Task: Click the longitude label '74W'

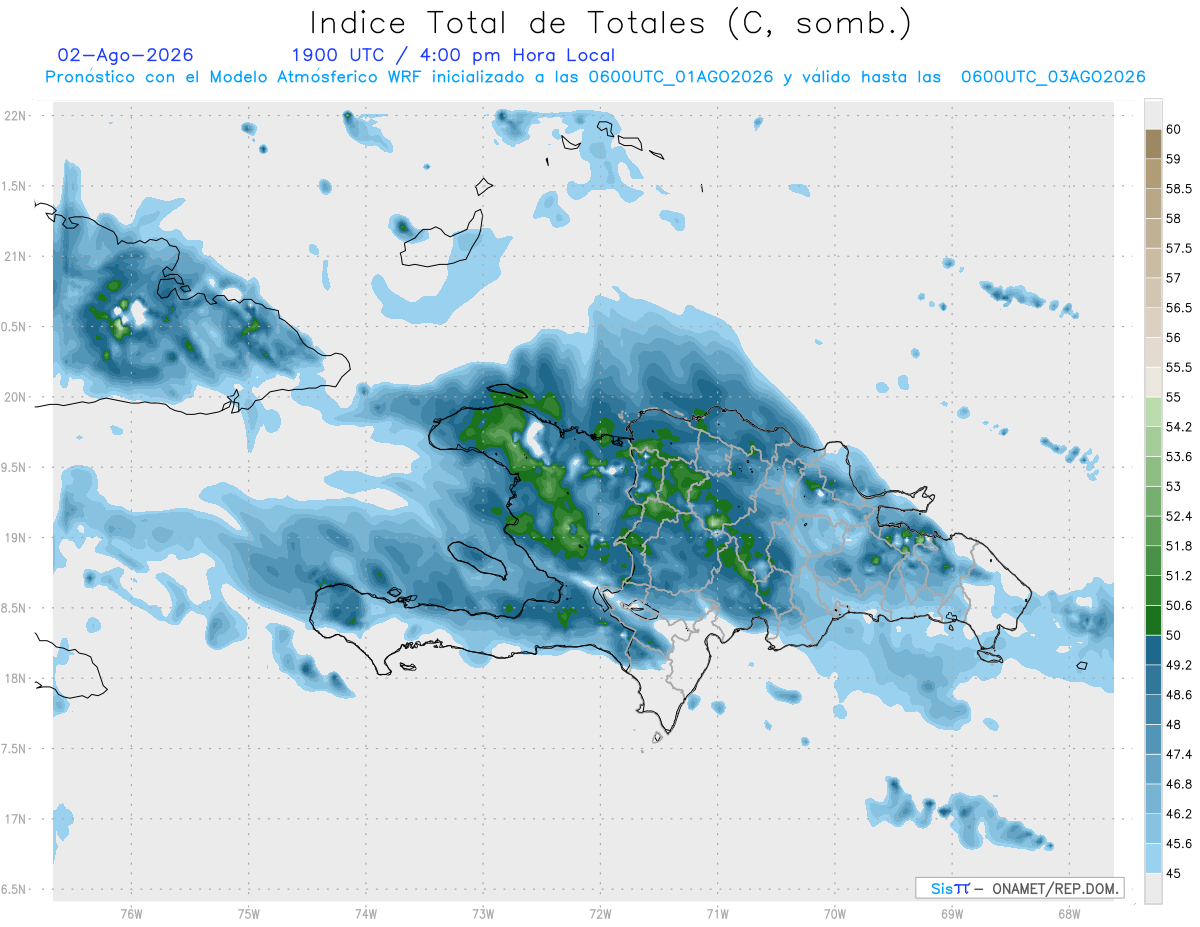Action: pos(365,913)
